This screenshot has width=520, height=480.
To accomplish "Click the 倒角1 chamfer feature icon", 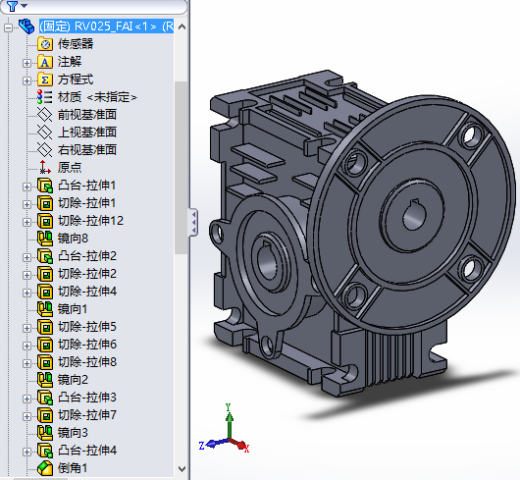I will 45,468.
